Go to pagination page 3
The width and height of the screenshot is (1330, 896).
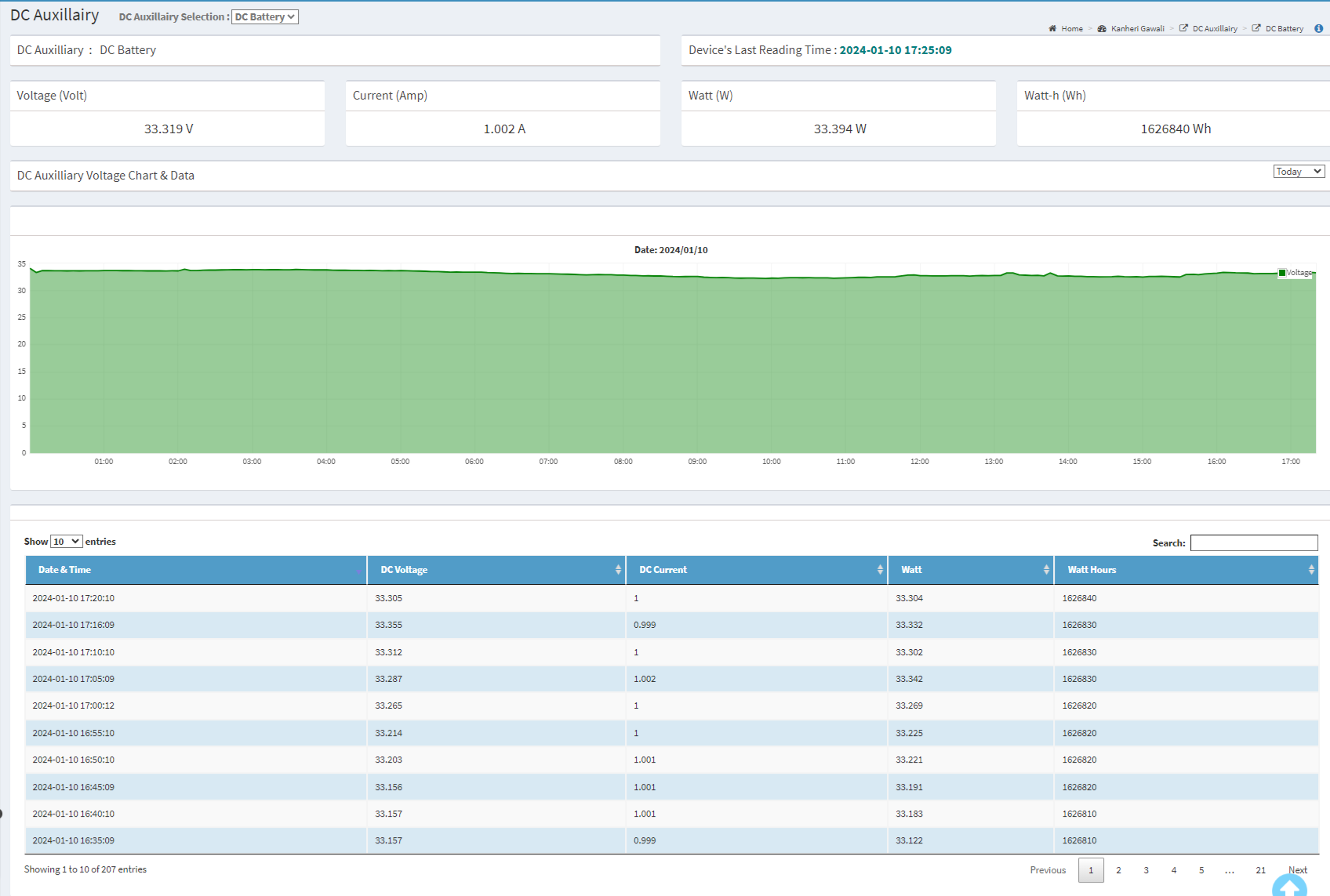[x=1146, y=870]
